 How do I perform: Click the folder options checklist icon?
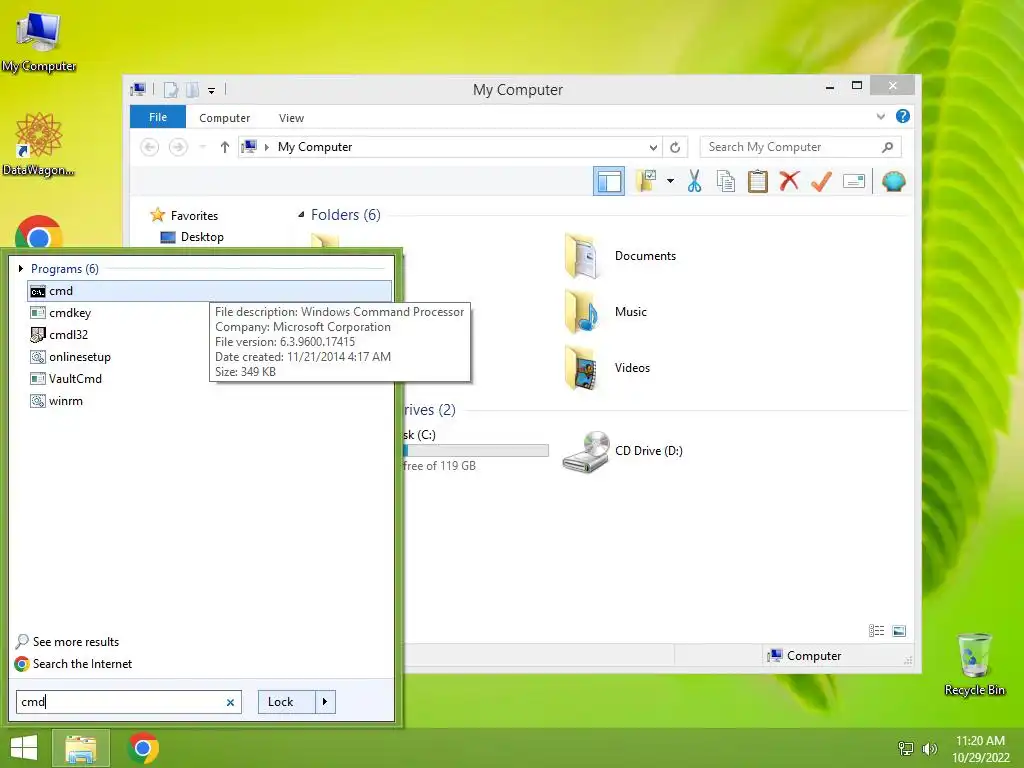click(x=645, y=181)
